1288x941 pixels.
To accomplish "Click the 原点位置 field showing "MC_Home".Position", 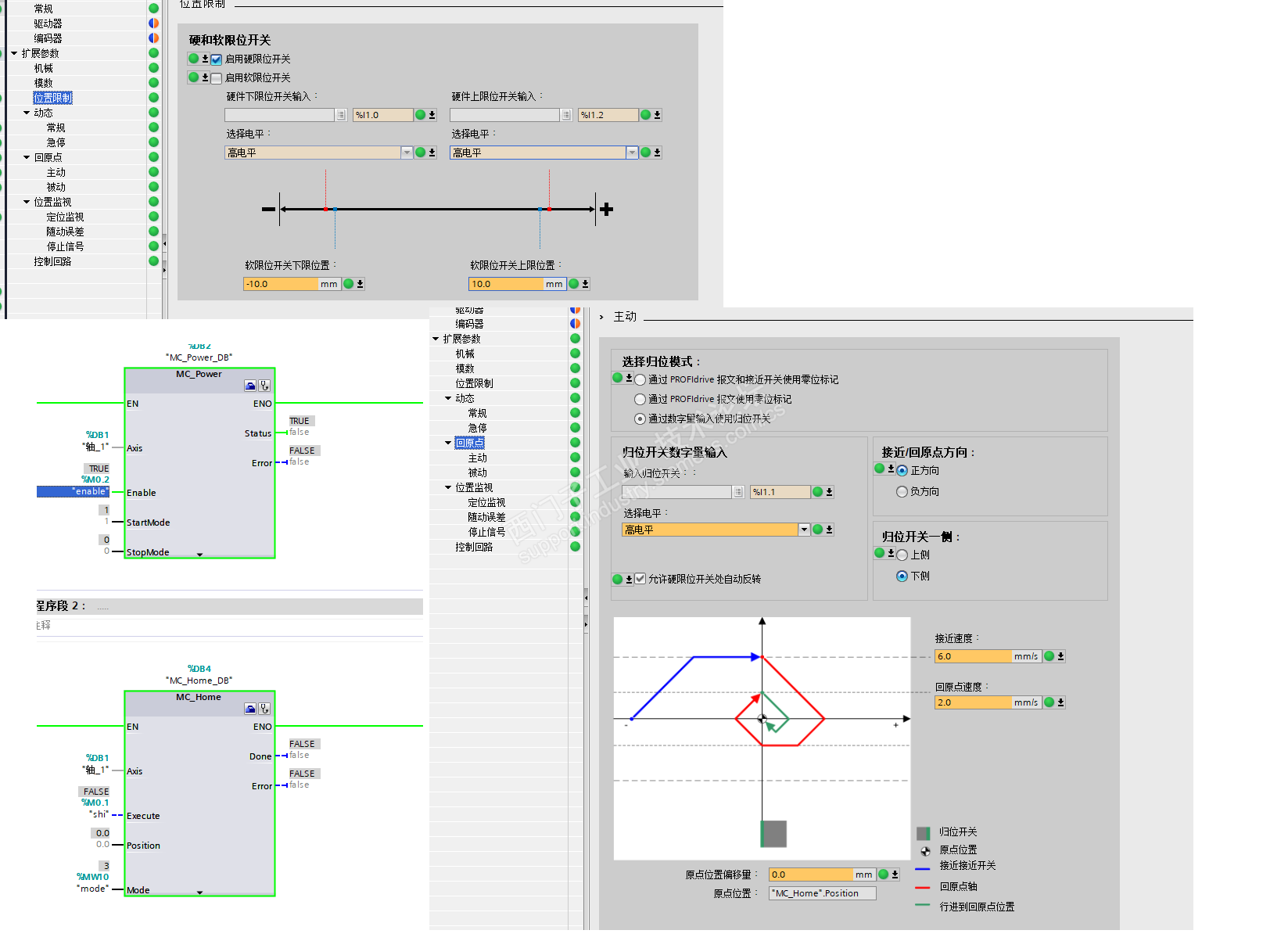I will (x=823, y=893).
